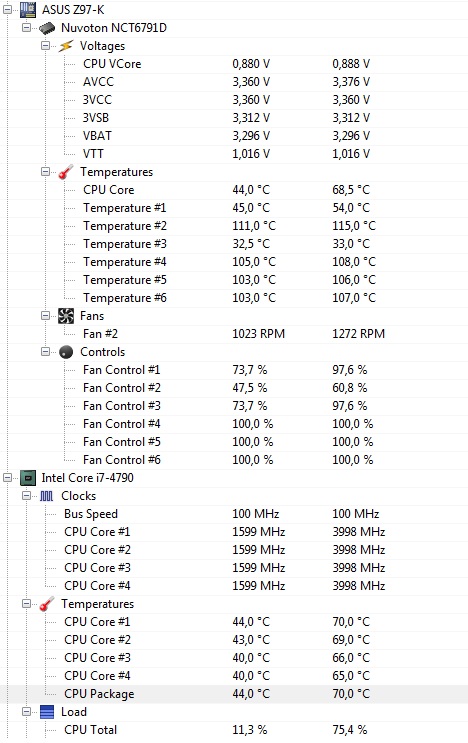
Task: Click the 0,888 V CPU VCore max value
Action: (351, 64)
